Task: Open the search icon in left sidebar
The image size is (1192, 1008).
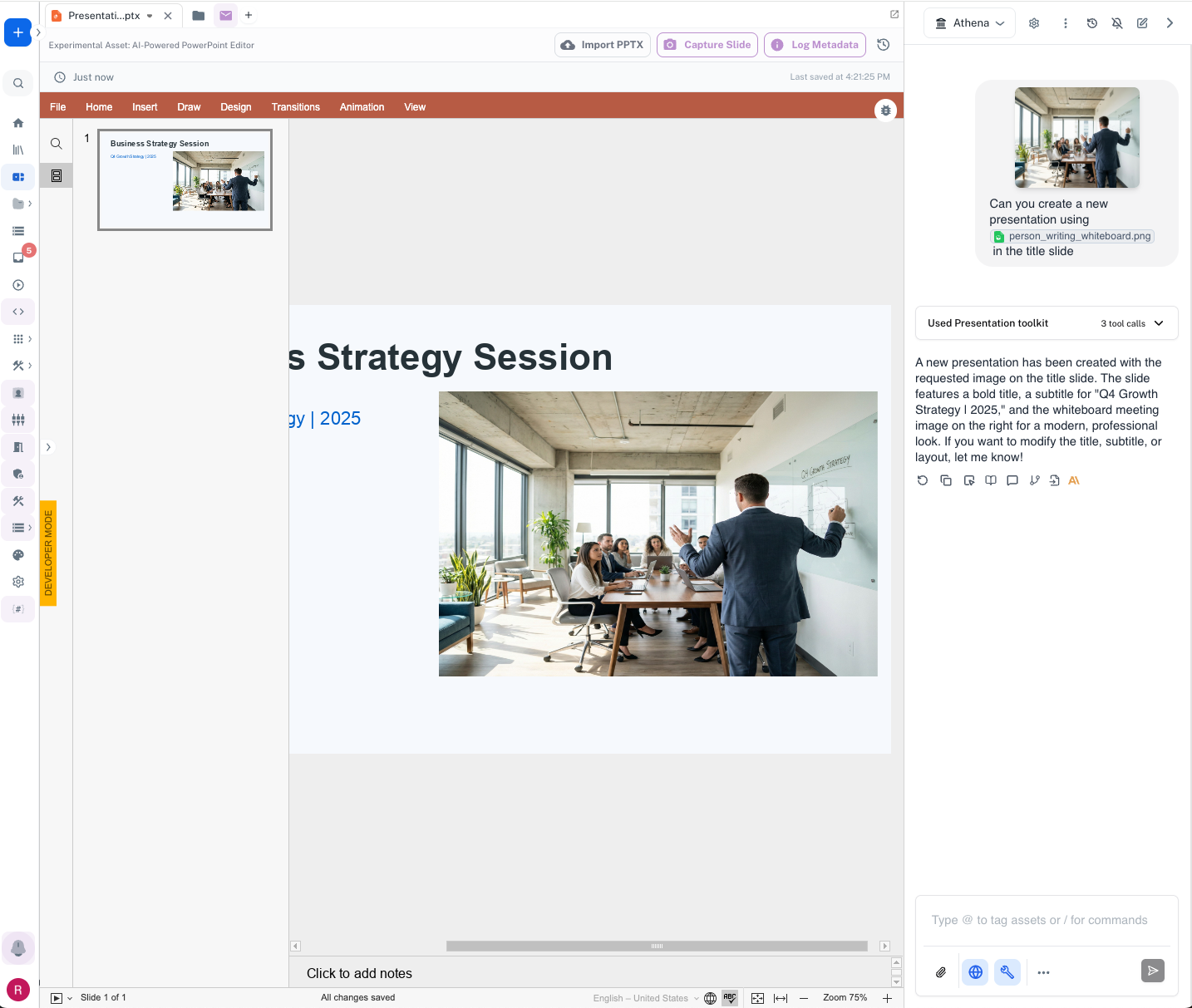Action: coord(18,83)
